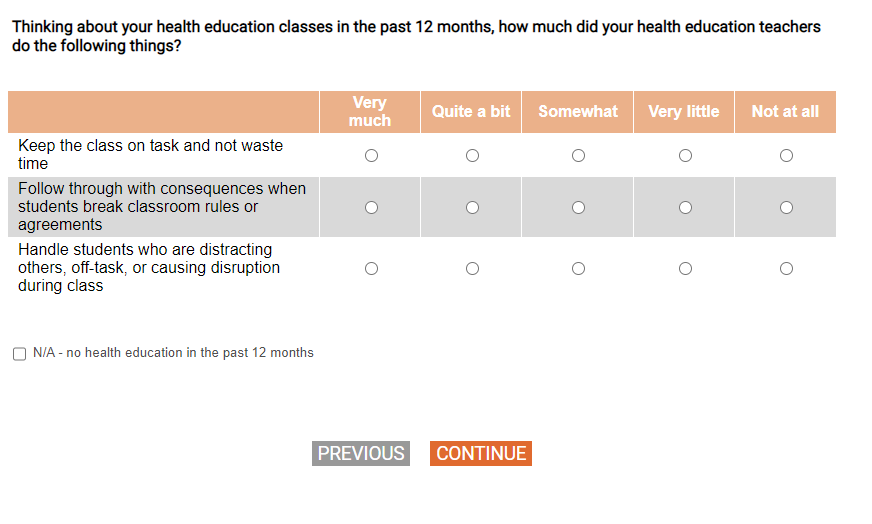Choose 'Quite a bit' for handling distracting students
Screen dimensions: 872x524
click(x=472, y=269)
